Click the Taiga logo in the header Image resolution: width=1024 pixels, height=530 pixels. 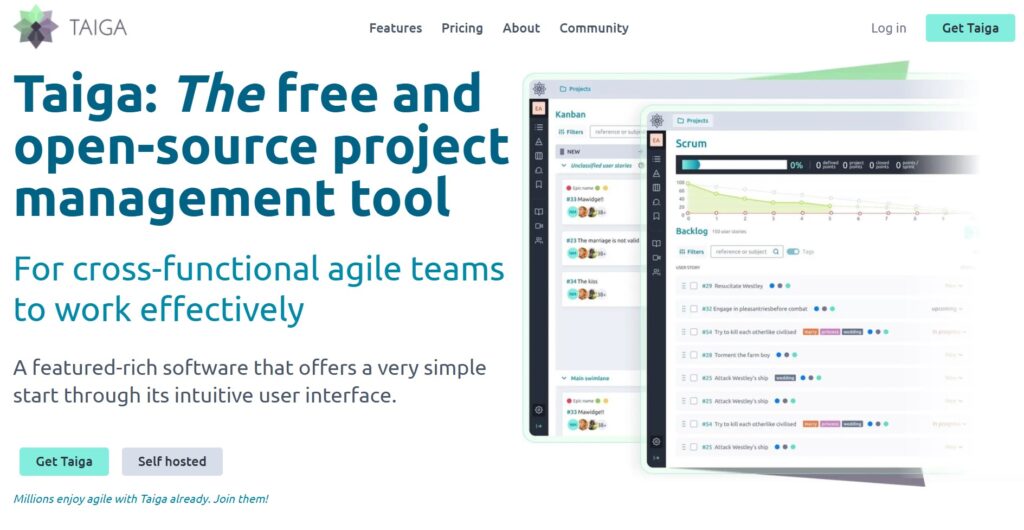click(70, 27)
